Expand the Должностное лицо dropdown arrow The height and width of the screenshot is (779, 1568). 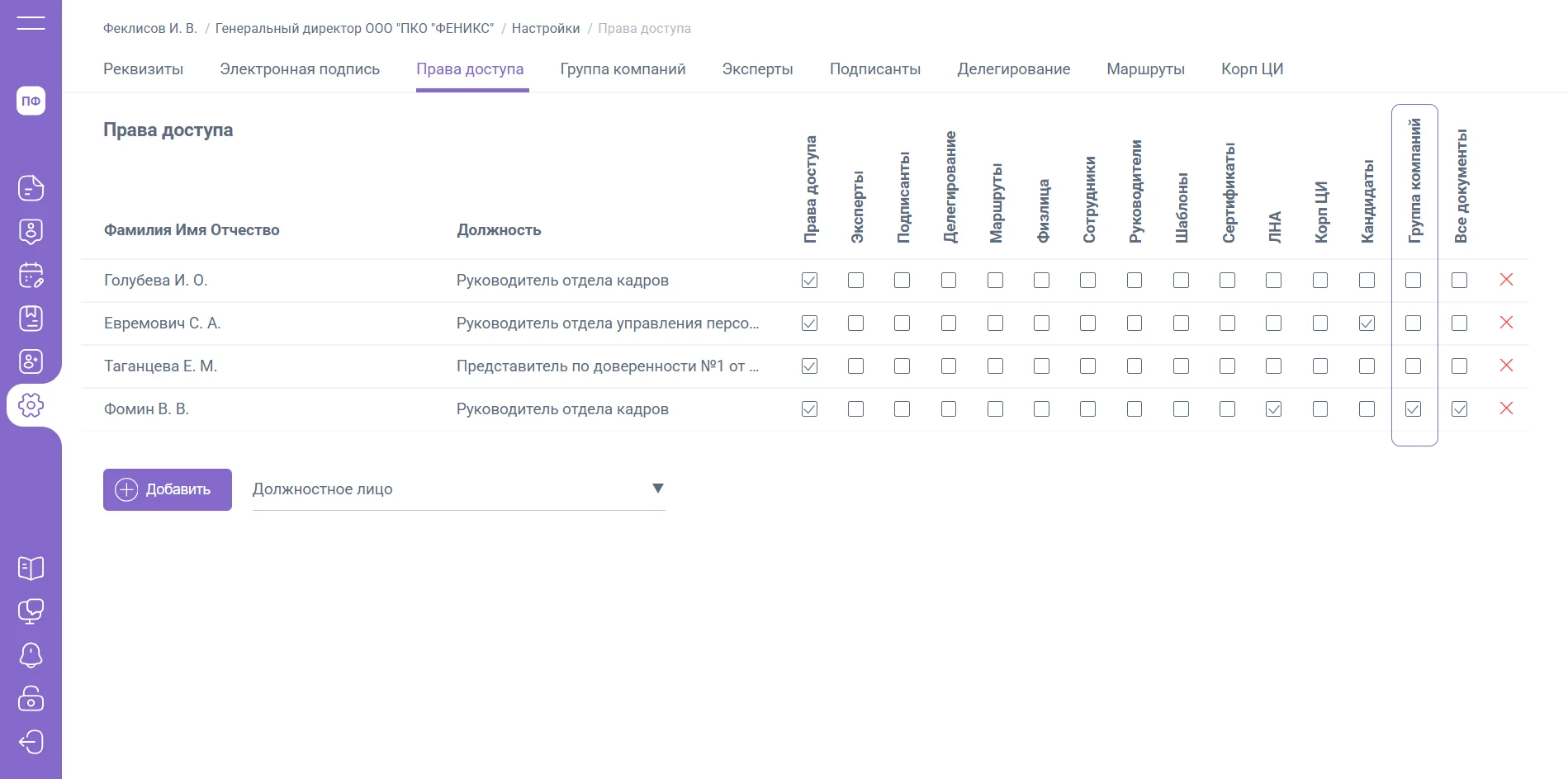(x=657, y=489)
